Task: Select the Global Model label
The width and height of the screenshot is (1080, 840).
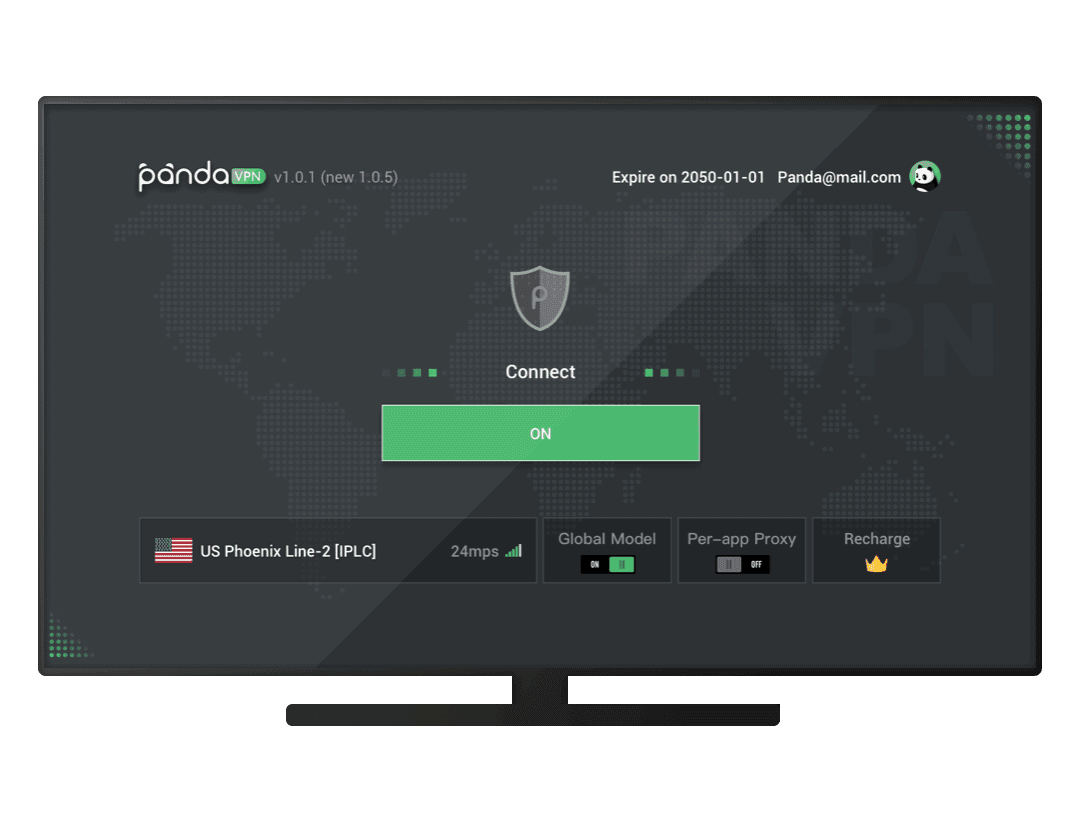Action: [x=607, y=539]
